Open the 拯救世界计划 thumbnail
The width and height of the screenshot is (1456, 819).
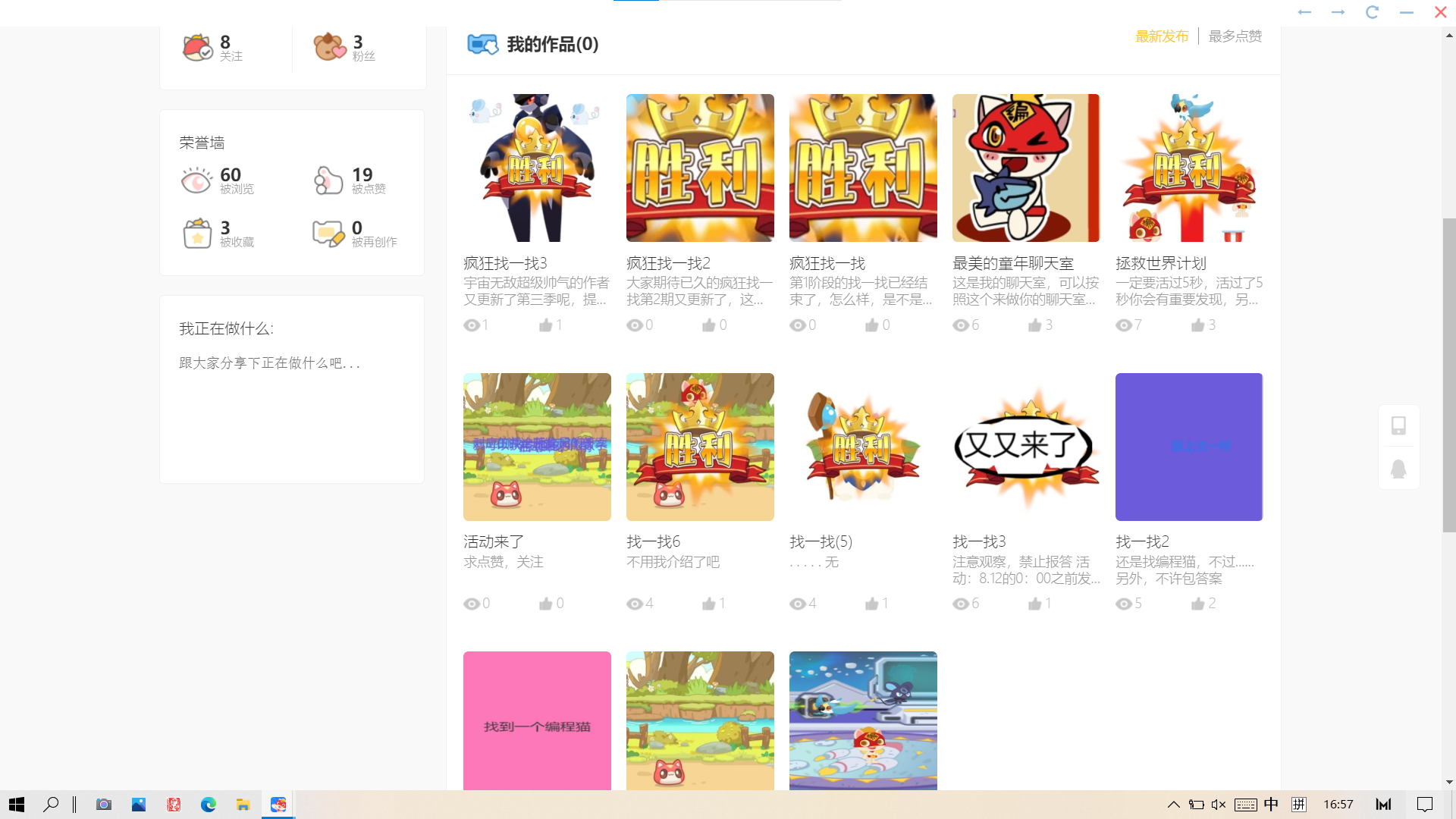(x=1189, y=168)
